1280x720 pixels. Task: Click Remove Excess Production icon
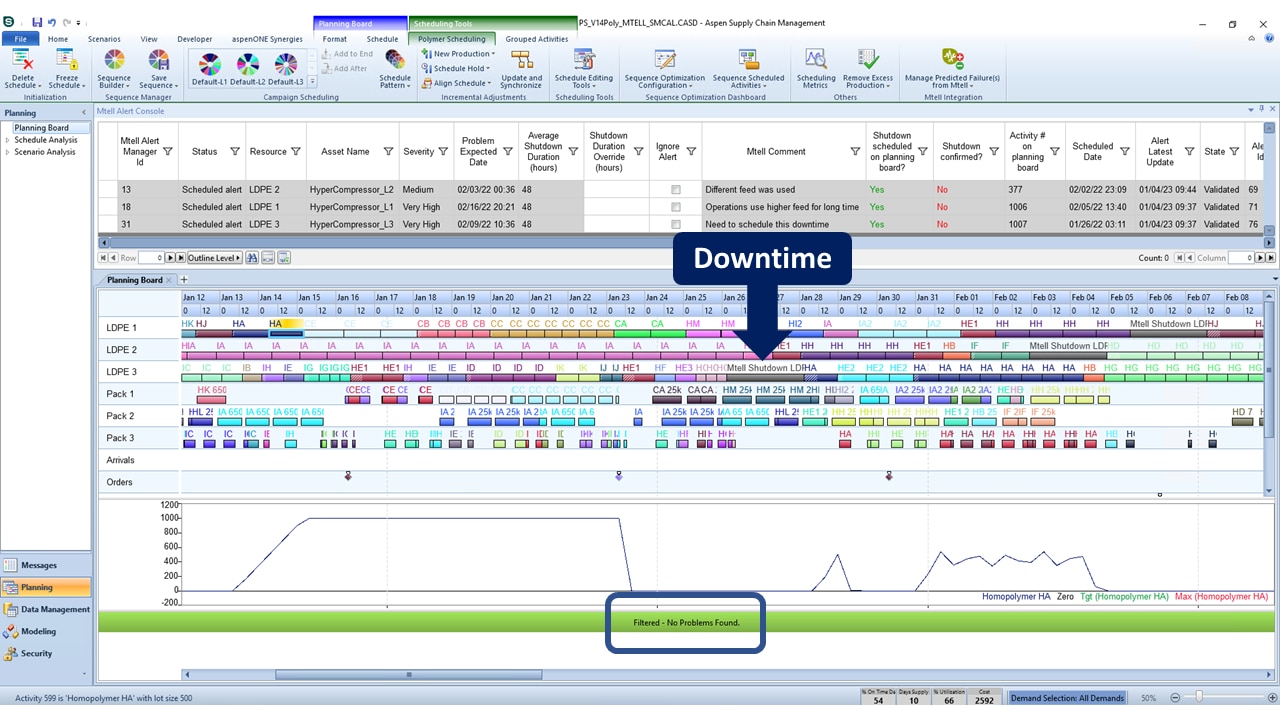tap(867, 68)
